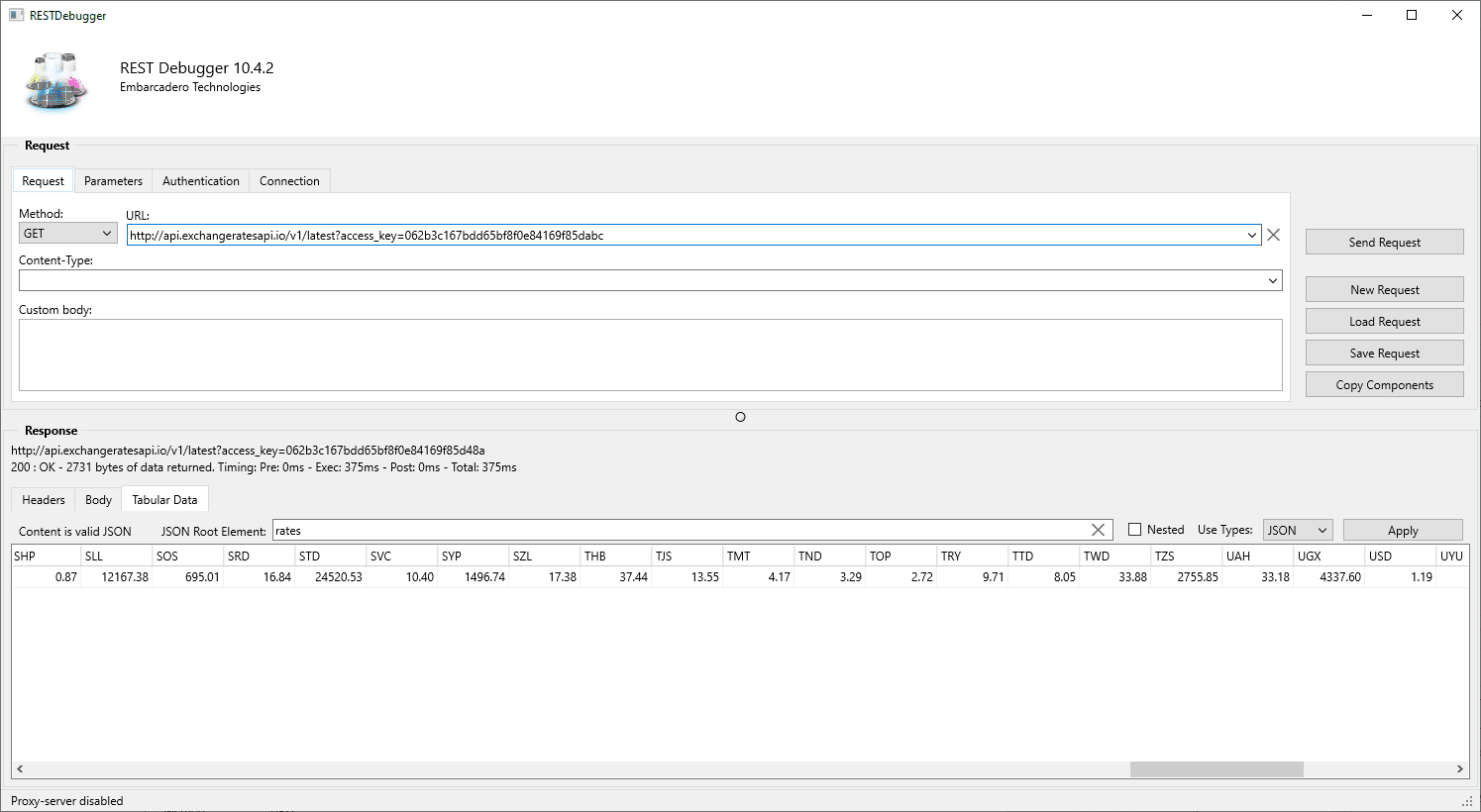
Task: Switch to the Authentication tab
Action: coord(200,180)
